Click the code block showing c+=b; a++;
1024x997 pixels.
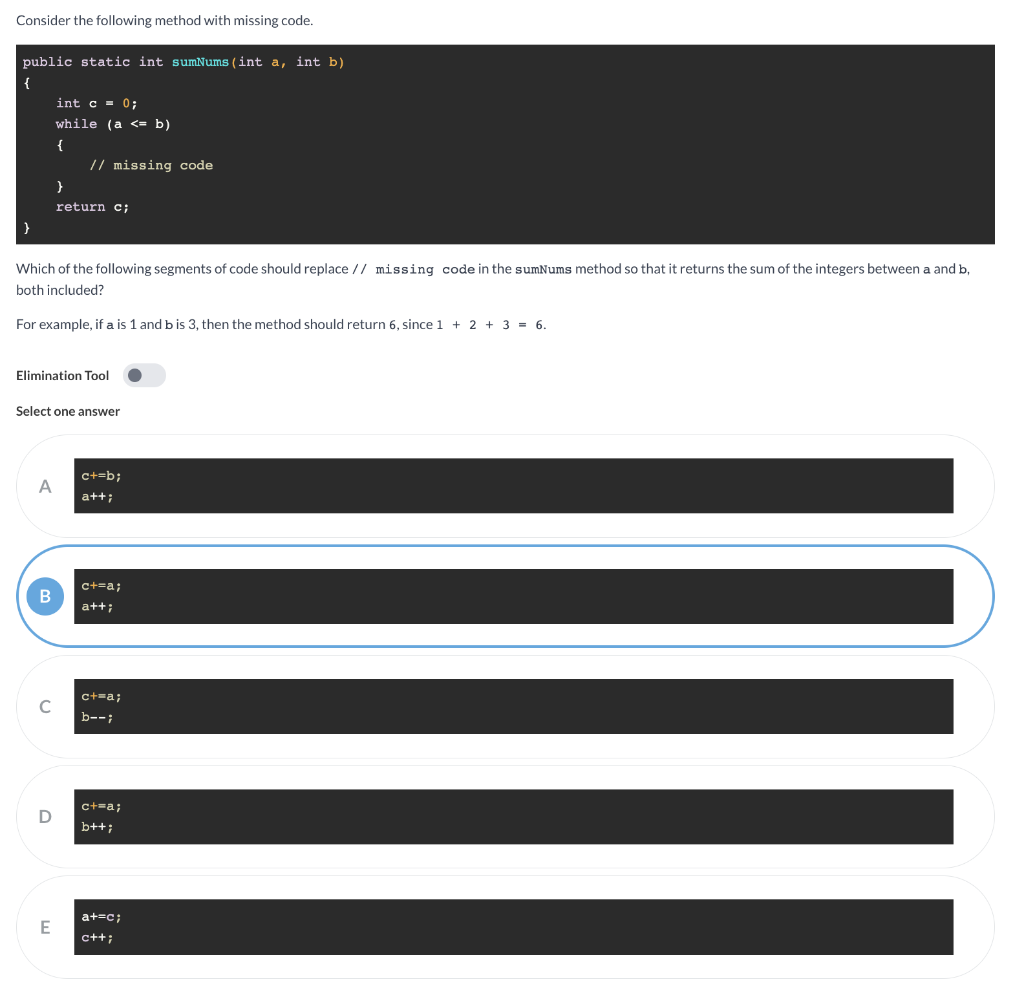513,485
